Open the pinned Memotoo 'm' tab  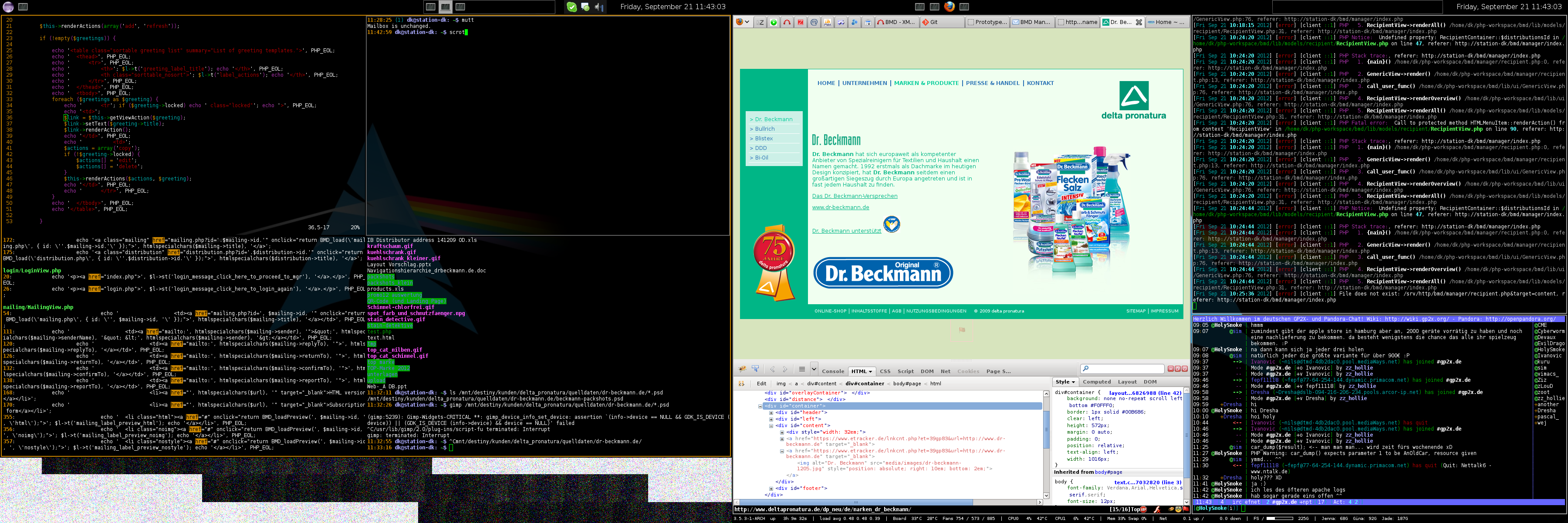click(x=814, y=22)
